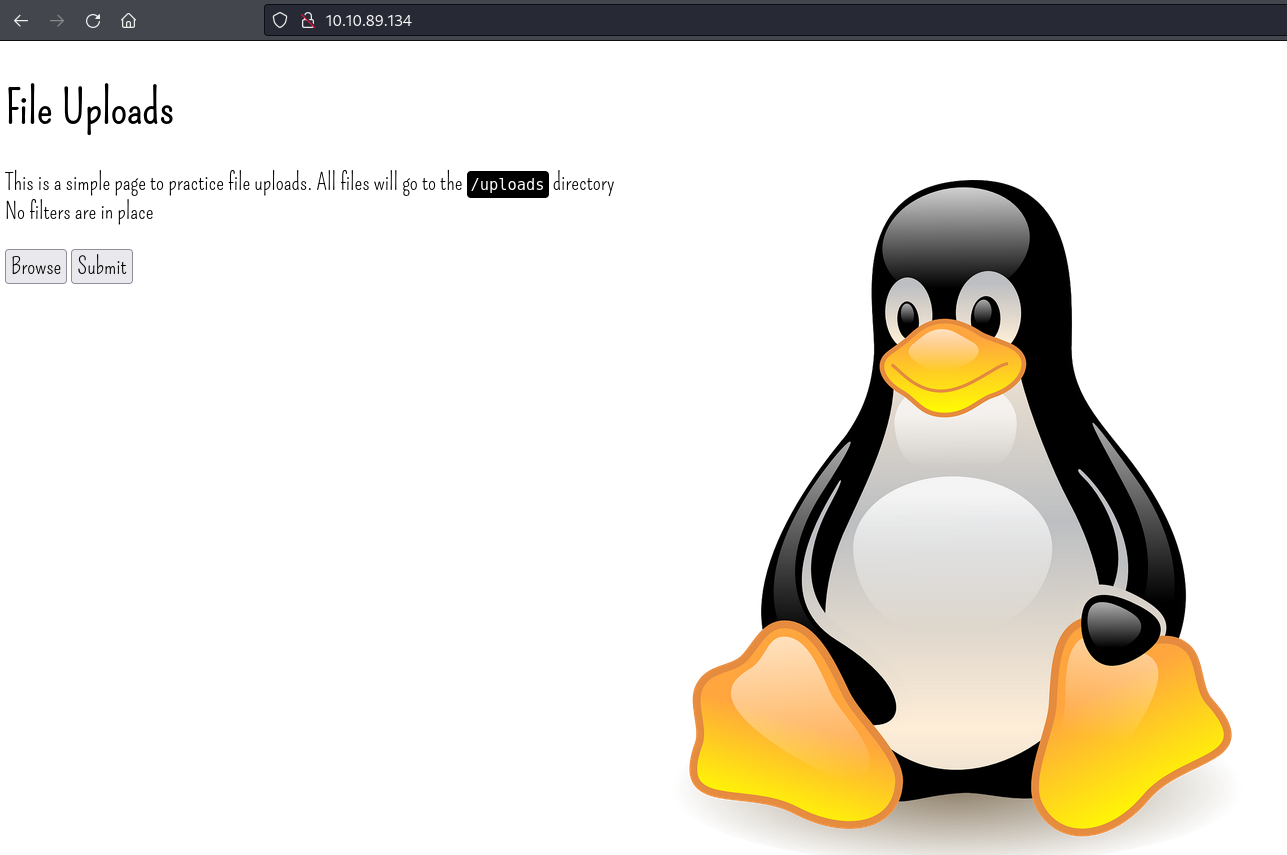Viewport: 1287px width, 855px height.
Task: Click the 'This is a simple page' sentence
Action: pyautogui.click(x=309, y=184)
